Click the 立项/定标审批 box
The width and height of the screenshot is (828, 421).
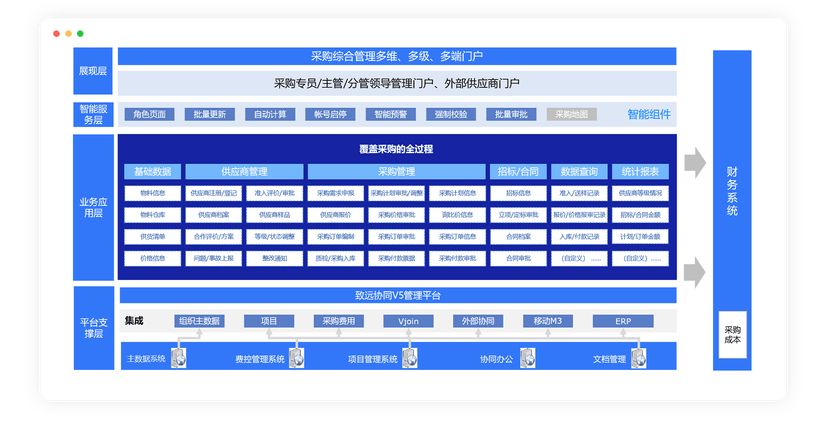(x=519, y=215)
